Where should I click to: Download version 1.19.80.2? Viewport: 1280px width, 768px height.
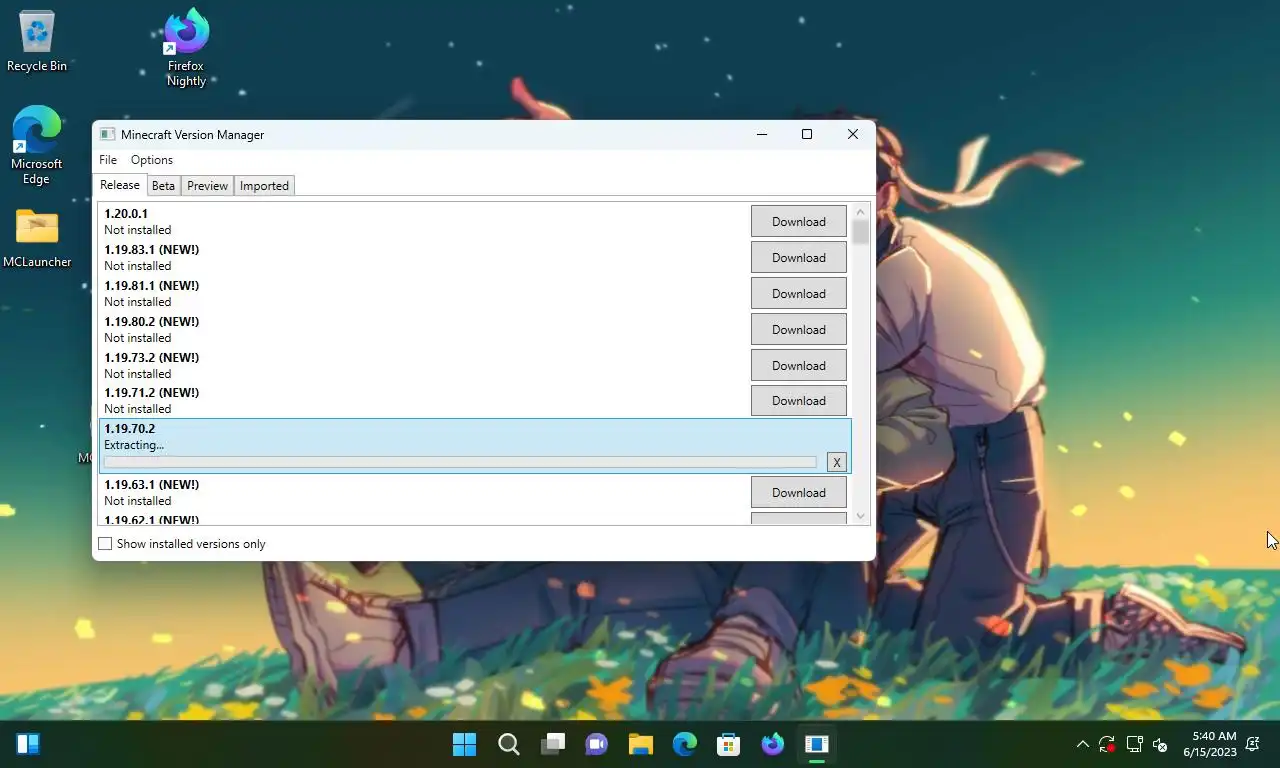point(799,330)
